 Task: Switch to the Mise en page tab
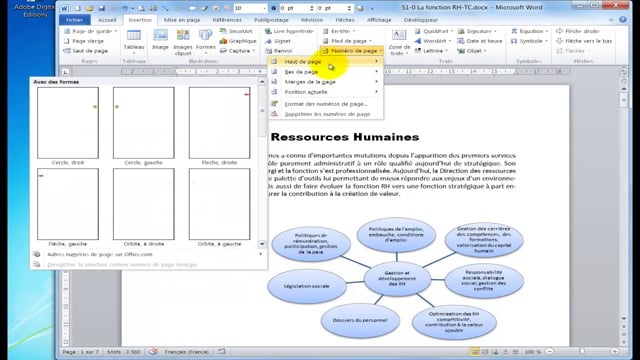point(182,20)
